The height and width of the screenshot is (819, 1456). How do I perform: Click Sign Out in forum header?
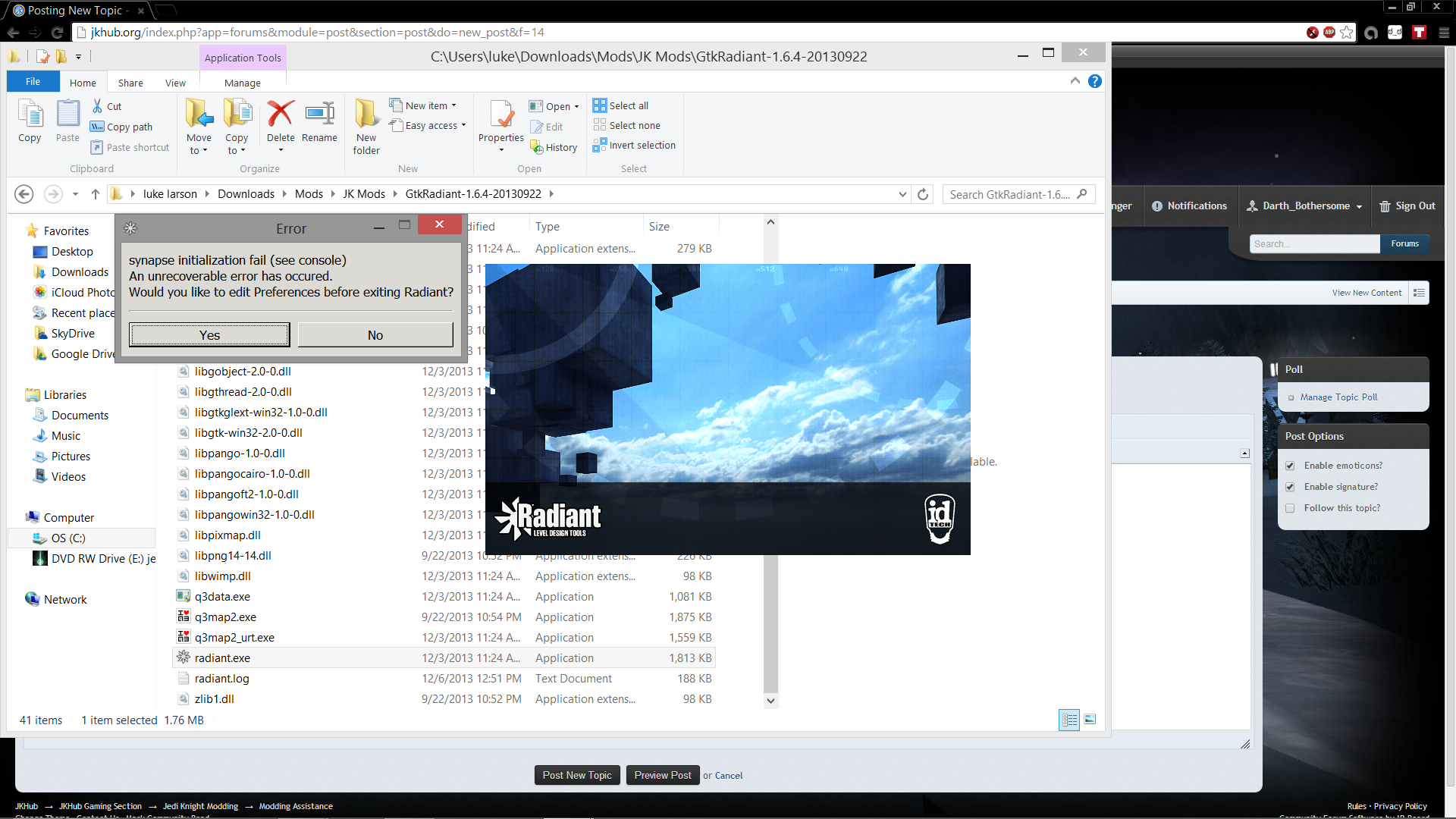pos(1407,206)
